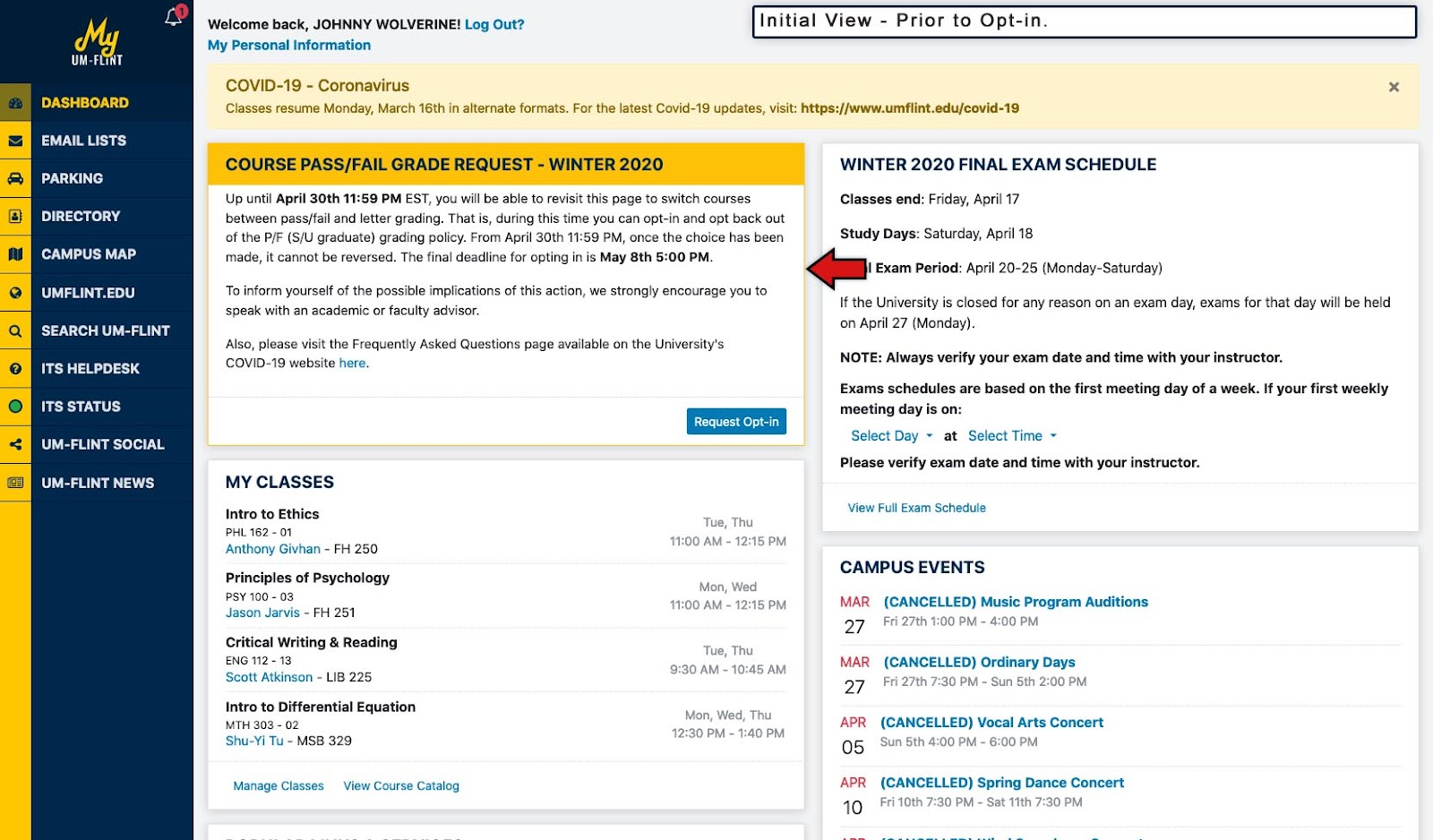Navigate to Campus Map
Screen dimensions: 1433x840
[x=89, y=254]
